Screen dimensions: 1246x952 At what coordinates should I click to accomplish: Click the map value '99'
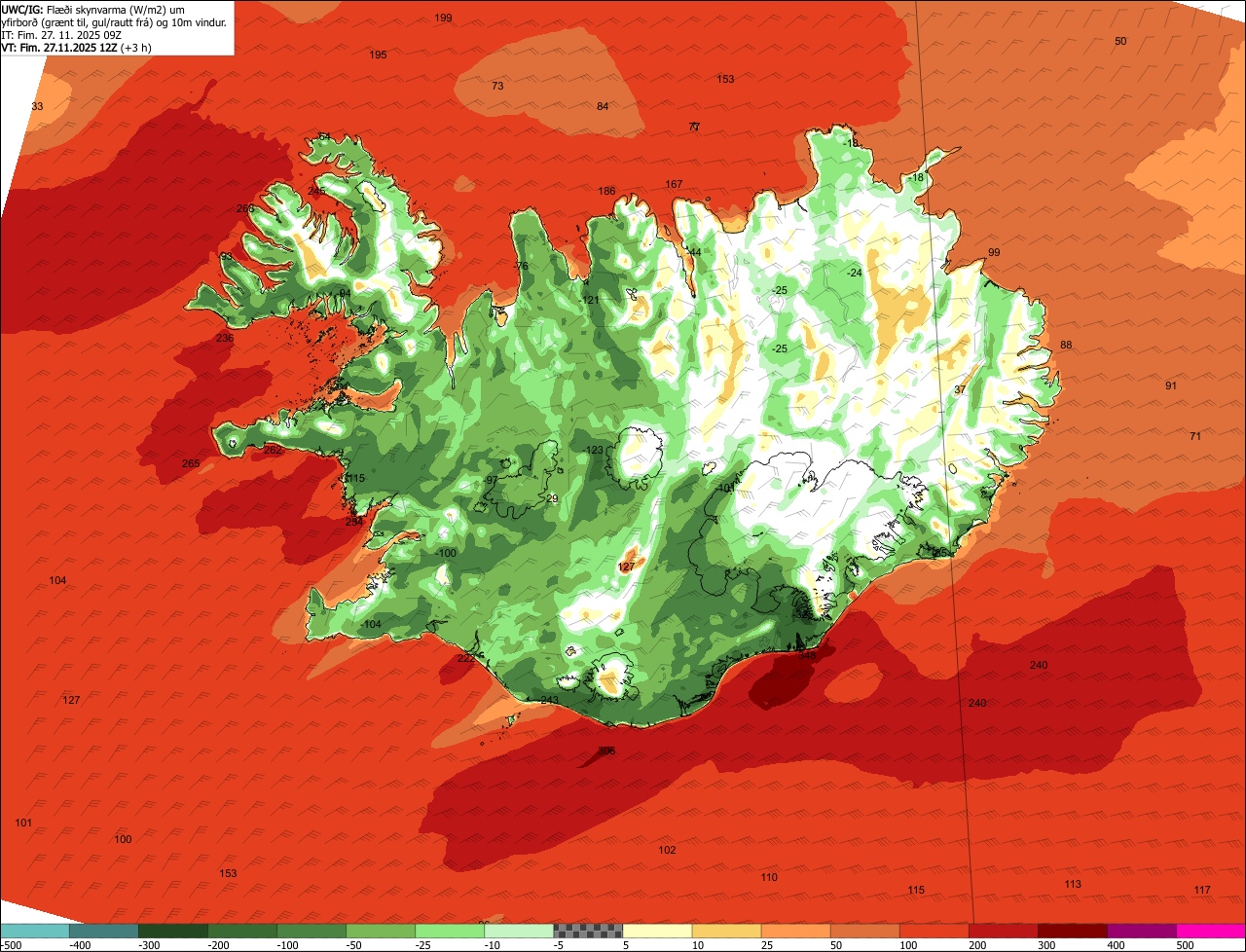coord(994,253)
